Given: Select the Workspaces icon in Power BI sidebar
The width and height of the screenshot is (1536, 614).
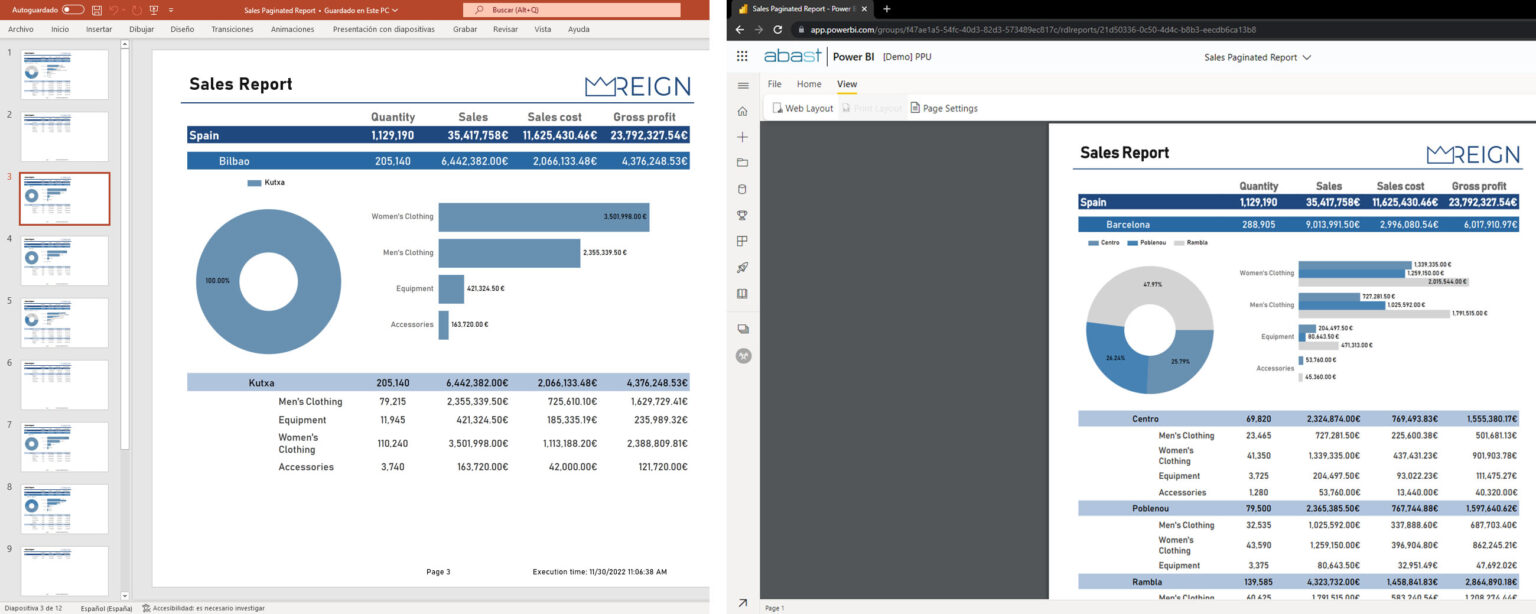Looking at the screenshot, I should (x=743, y=240).
